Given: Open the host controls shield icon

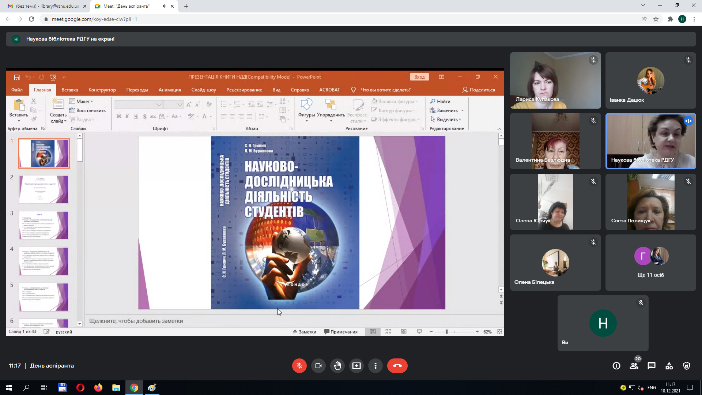Looking at the screenshot, I should click(x=687, y=366).
